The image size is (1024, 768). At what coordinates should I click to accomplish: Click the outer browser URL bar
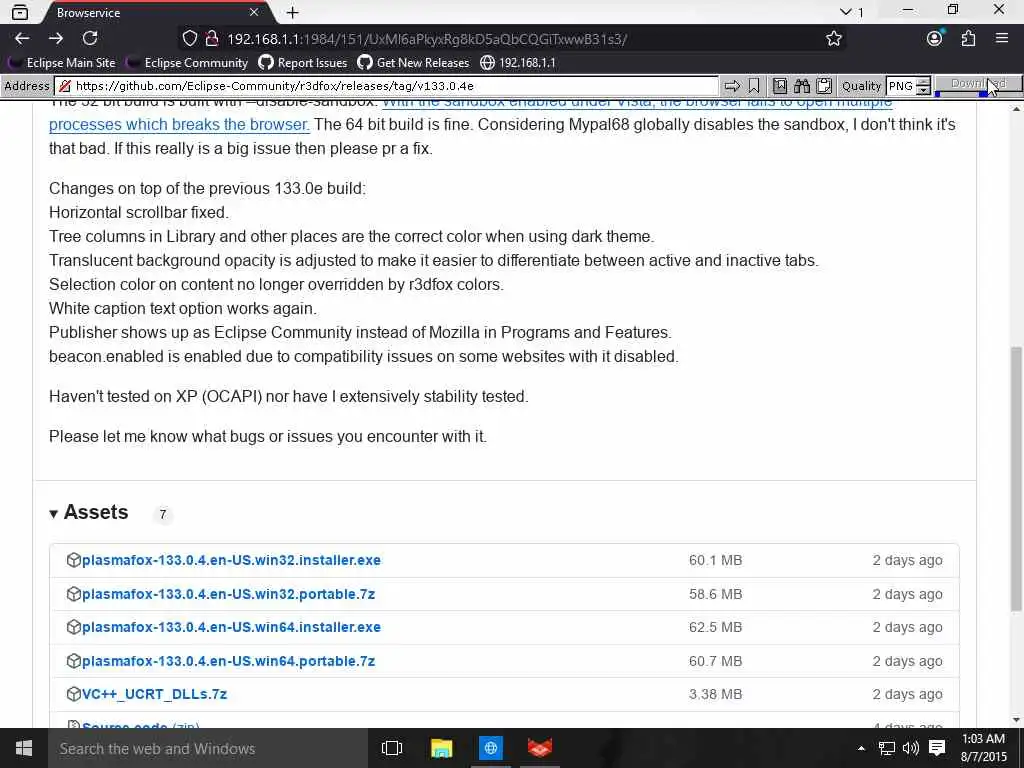coord(509,39)
